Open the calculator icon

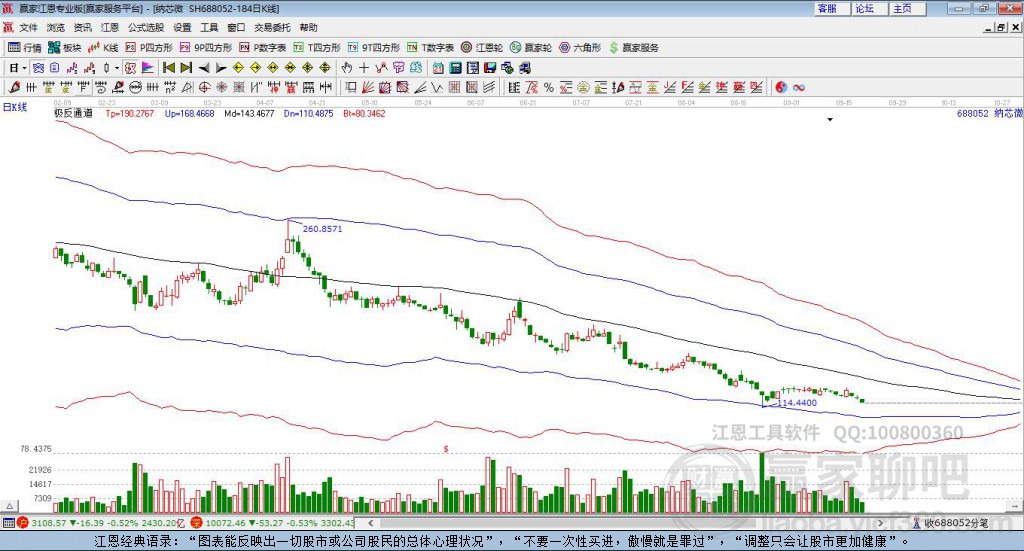pos(456,68)
